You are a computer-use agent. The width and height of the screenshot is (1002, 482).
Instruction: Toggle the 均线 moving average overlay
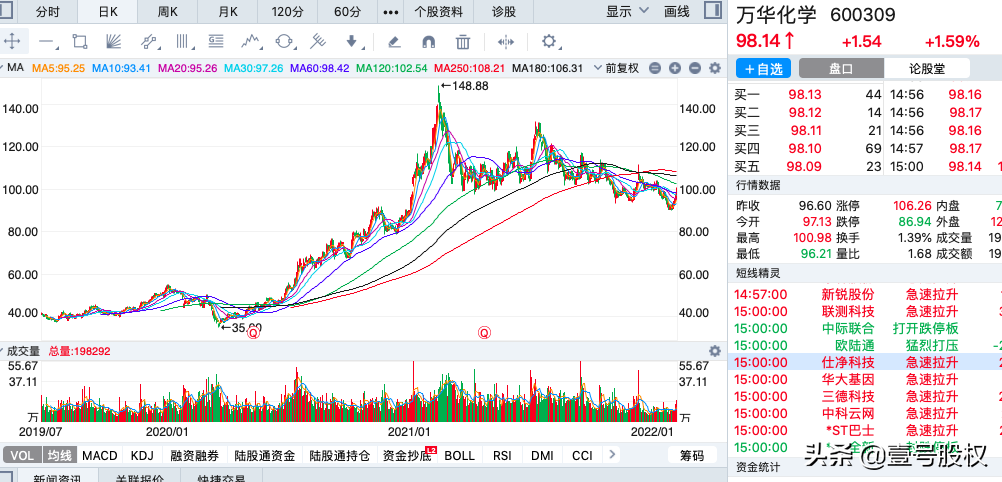[x=60, y=455]
